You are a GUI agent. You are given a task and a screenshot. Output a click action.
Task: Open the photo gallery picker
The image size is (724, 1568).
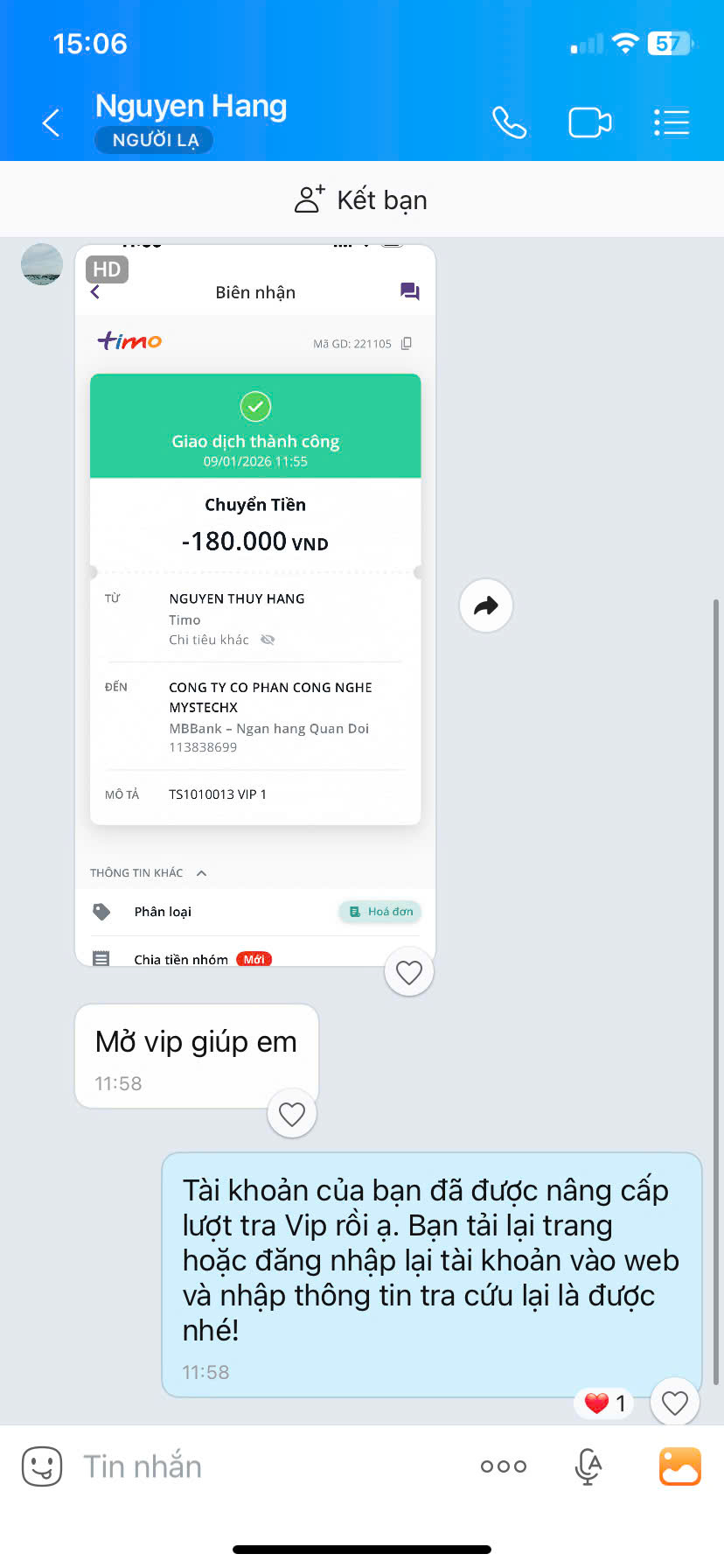[680, 1466]
